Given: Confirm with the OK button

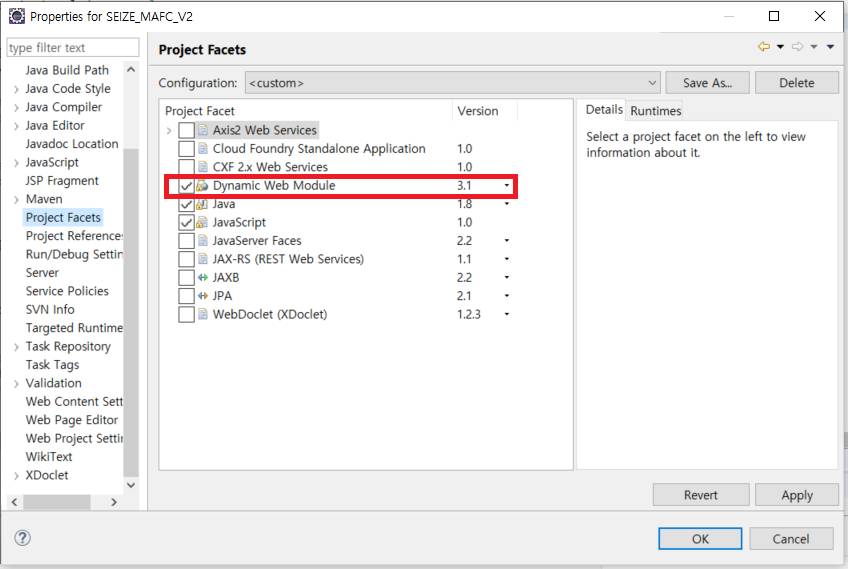Looking at the screenshot, I should click(x=700, y=539).
